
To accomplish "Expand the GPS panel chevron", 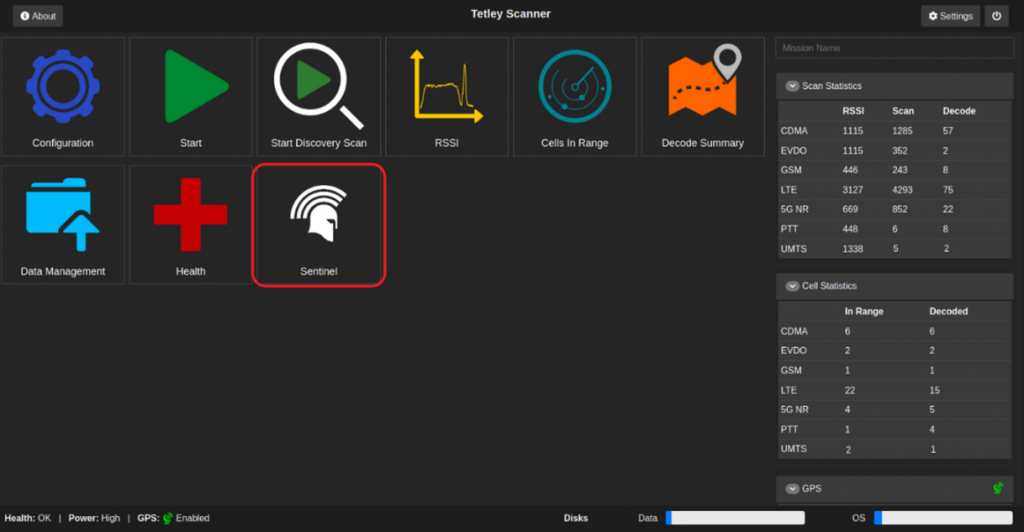I will pos(793,489).
